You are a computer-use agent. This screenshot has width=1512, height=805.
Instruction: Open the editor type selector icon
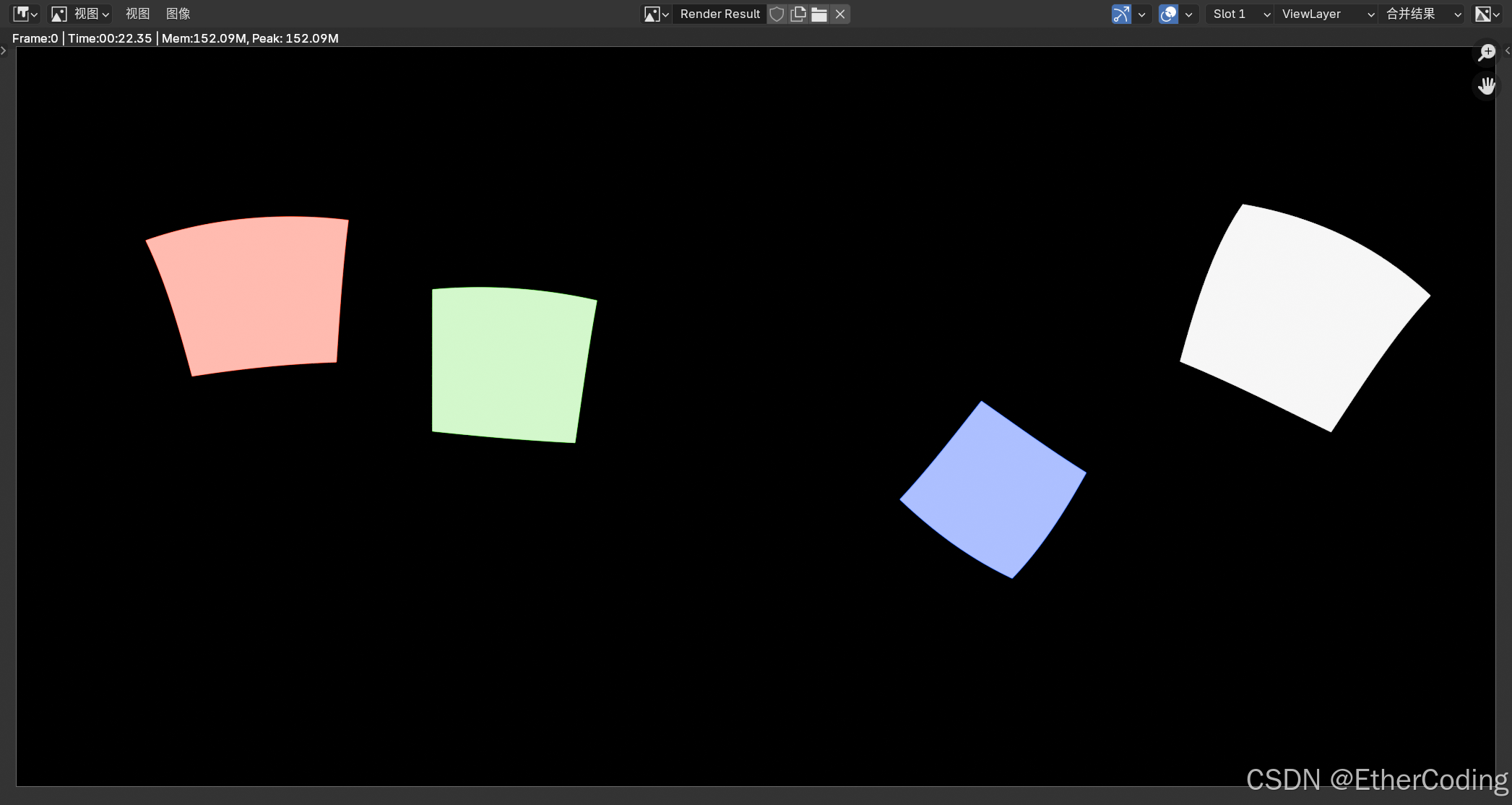coord(25,14)
